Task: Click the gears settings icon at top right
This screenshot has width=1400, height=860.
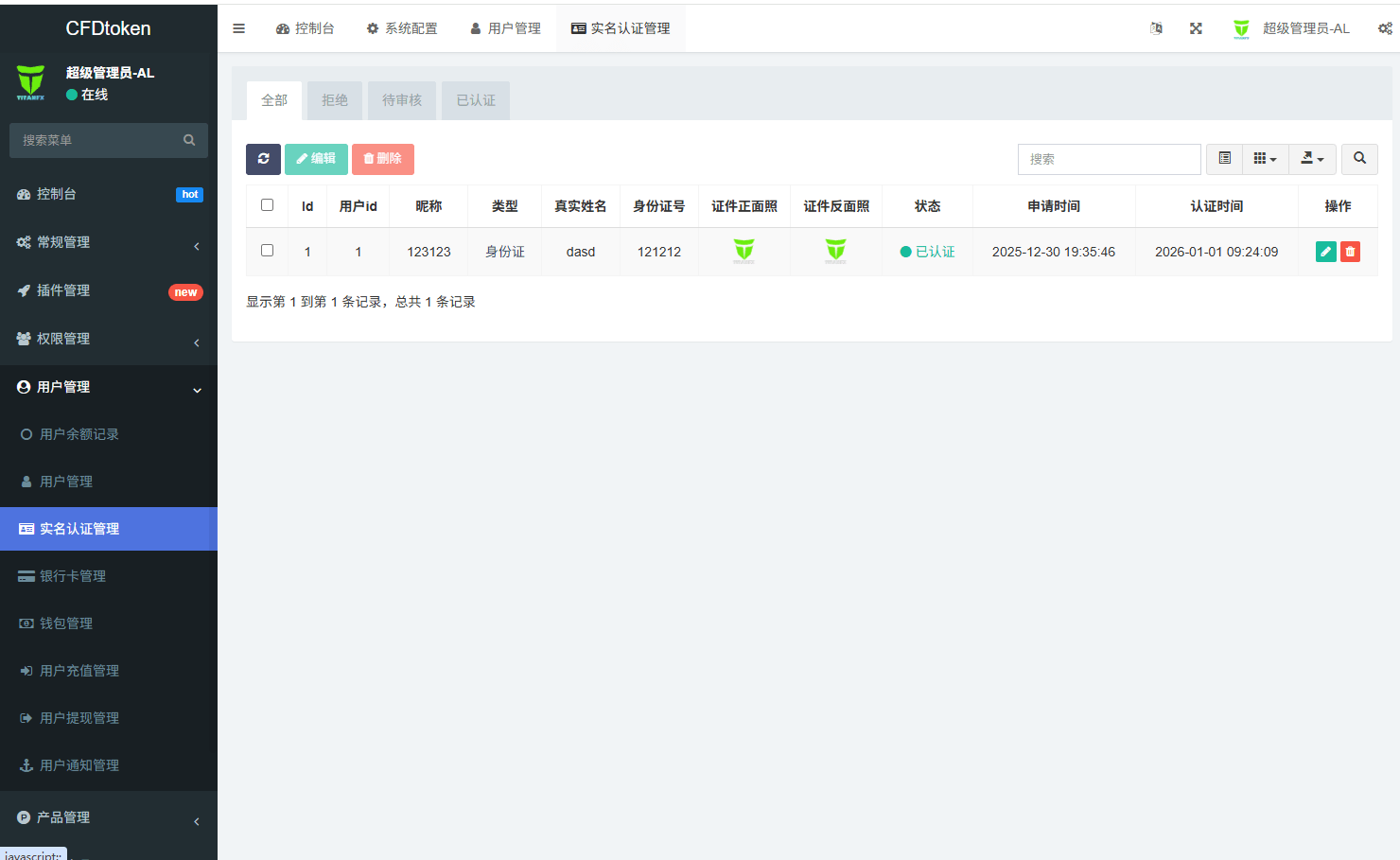Action: pos(1385,28)
